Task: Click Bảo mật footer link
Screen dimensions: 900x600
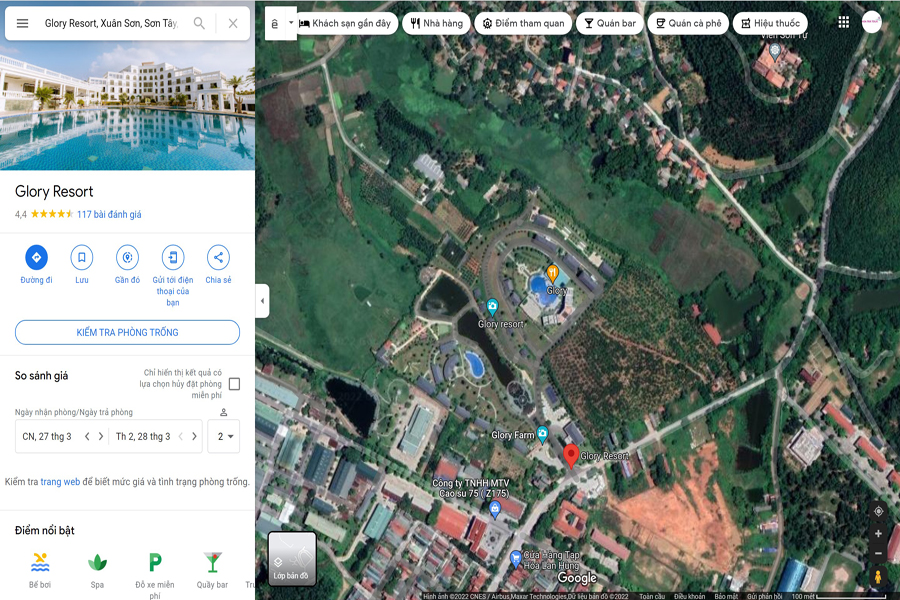Action: pos(726,596)
